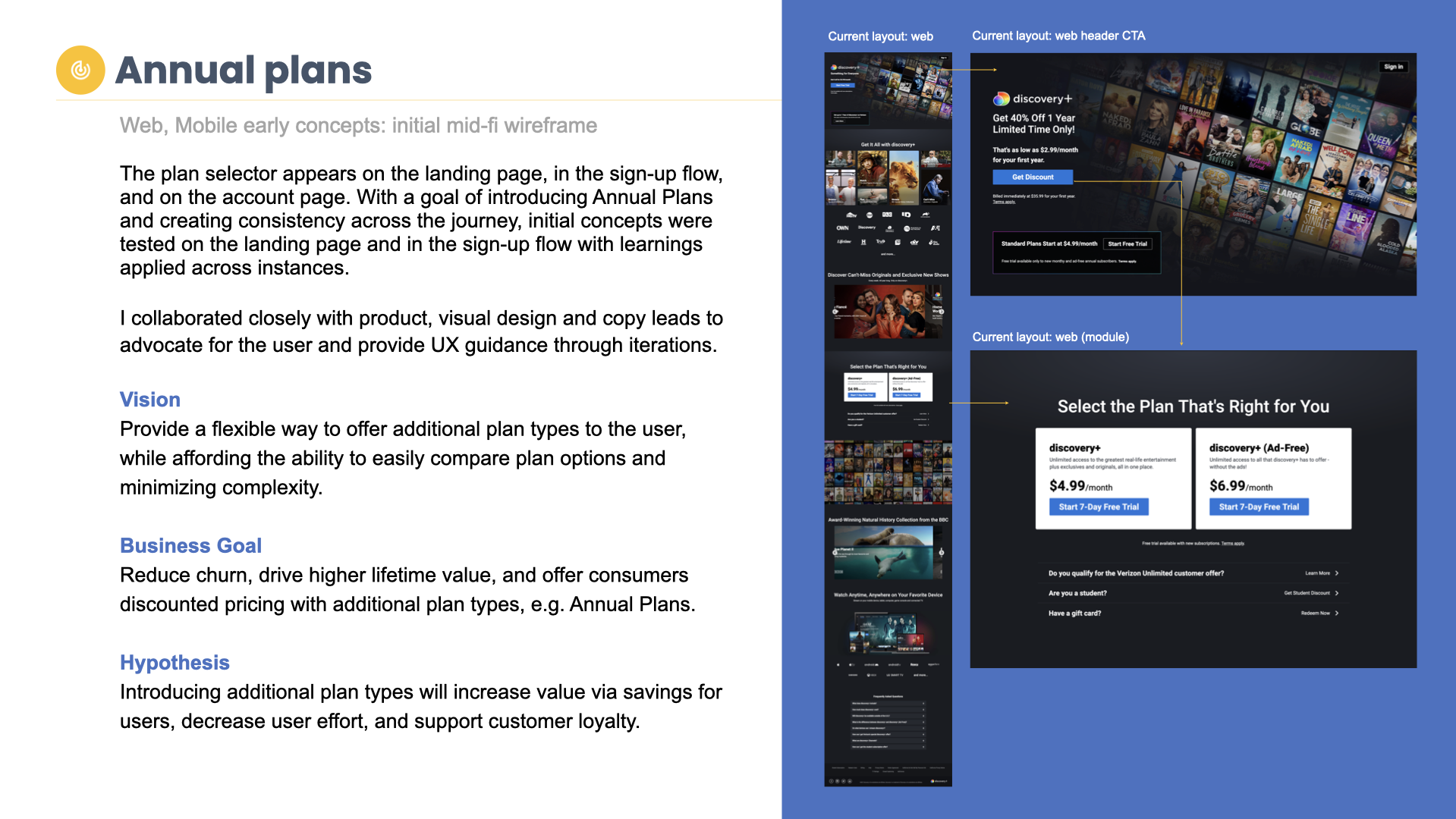Select the full-page web layout thumbnail

(888, 419)
